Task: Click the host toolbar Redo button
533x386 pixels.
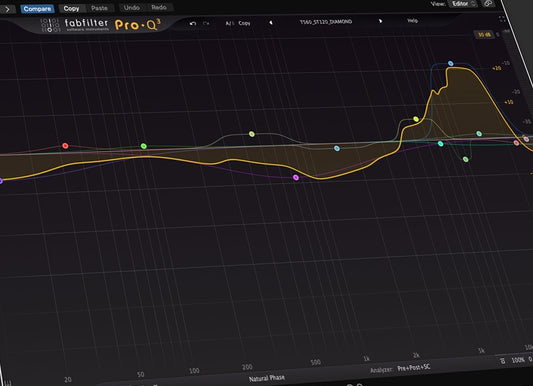Action: pos(159,7)
